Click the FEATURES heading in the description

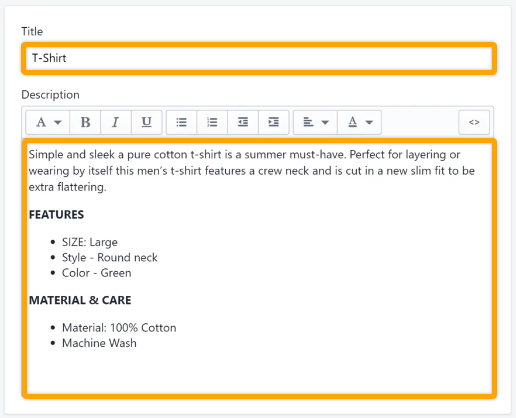pyautogui.click(x=56, y=215)
